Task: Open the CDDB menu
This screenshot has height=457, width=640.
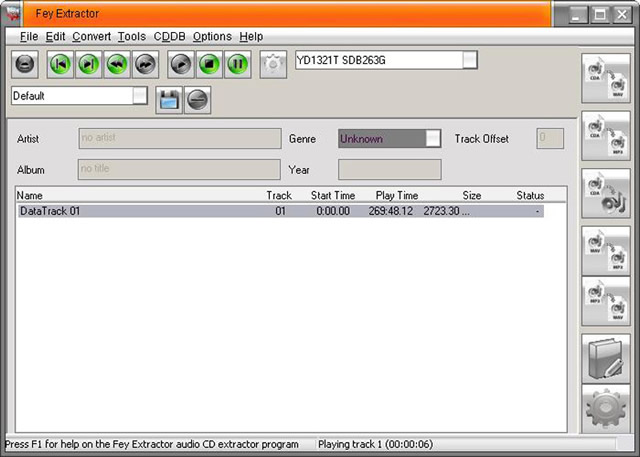Action: [169, 37]
